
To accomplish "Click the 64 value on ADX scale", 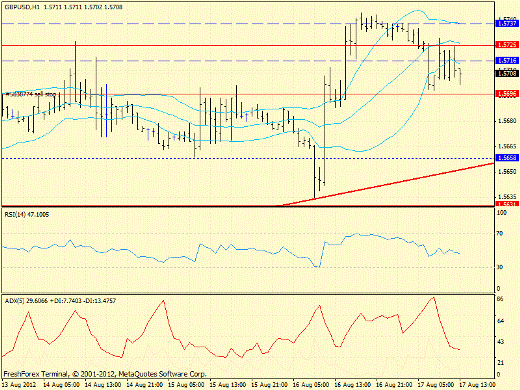I will tap(500, 321).
